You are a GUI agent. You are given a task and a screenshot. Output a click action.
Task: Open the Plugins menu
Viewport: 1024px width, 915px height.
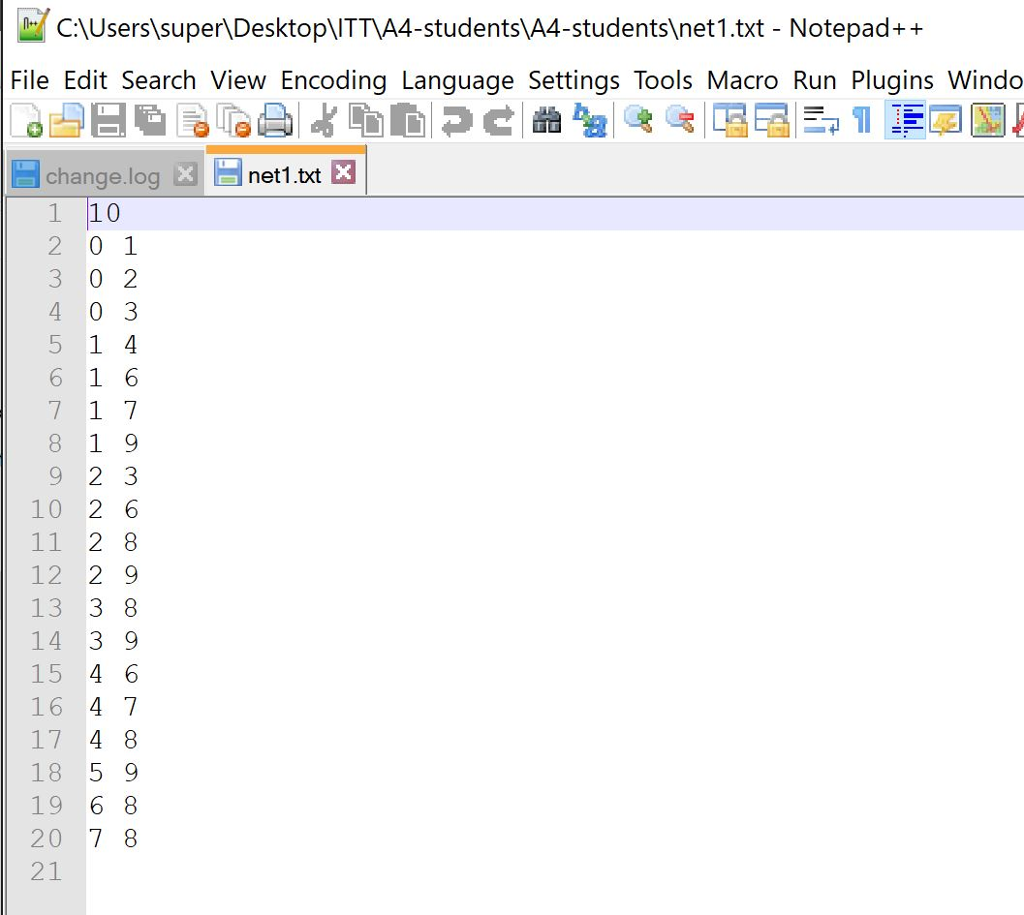click(x=892, y=80)
